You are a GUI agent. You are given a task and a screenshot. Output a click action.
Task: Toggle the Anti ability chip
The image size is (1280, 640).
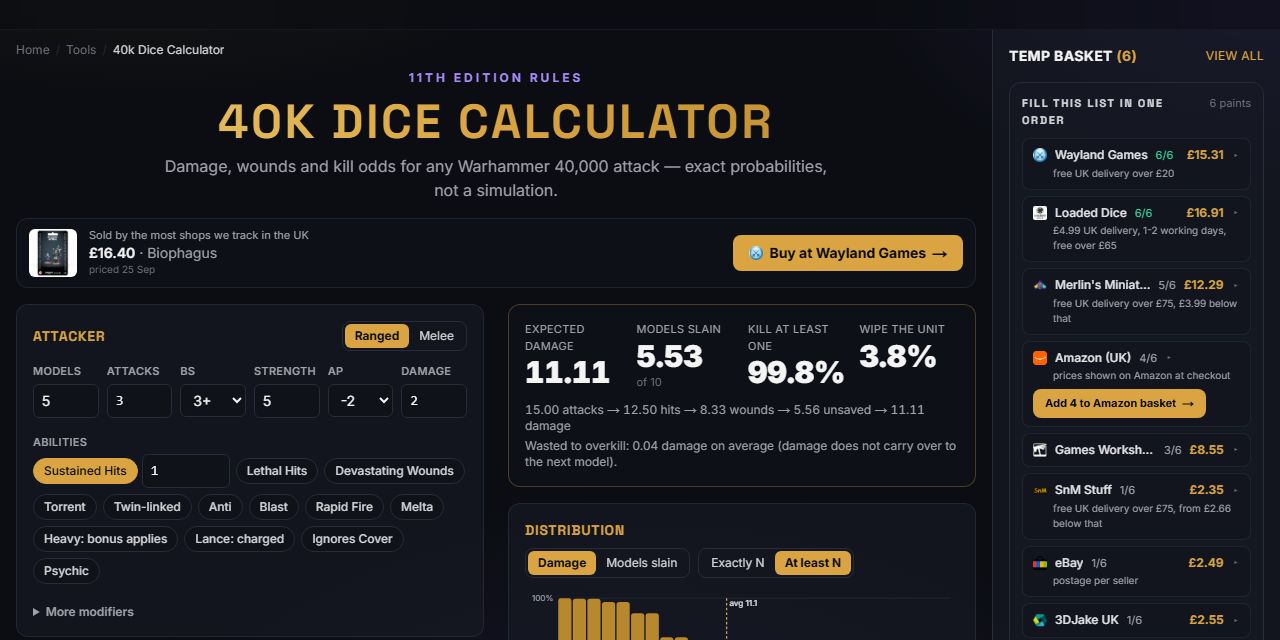click(220, 507)
